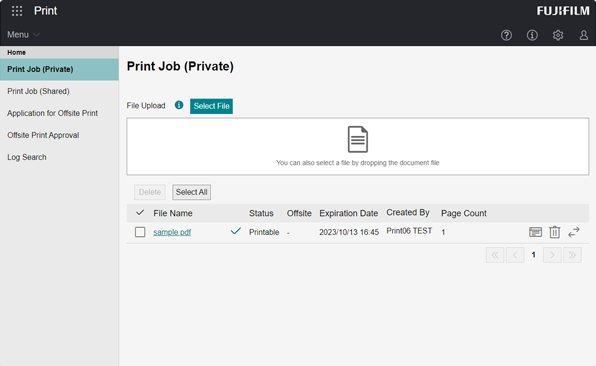Screen dimensions: 596x366
Task: Delete sample.pdf using trash icon
Action: 555,232
